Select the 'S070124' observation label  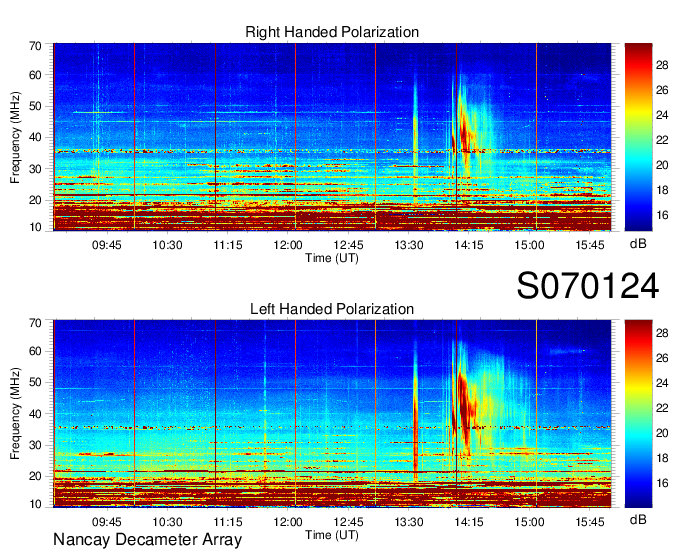(588, 285)
